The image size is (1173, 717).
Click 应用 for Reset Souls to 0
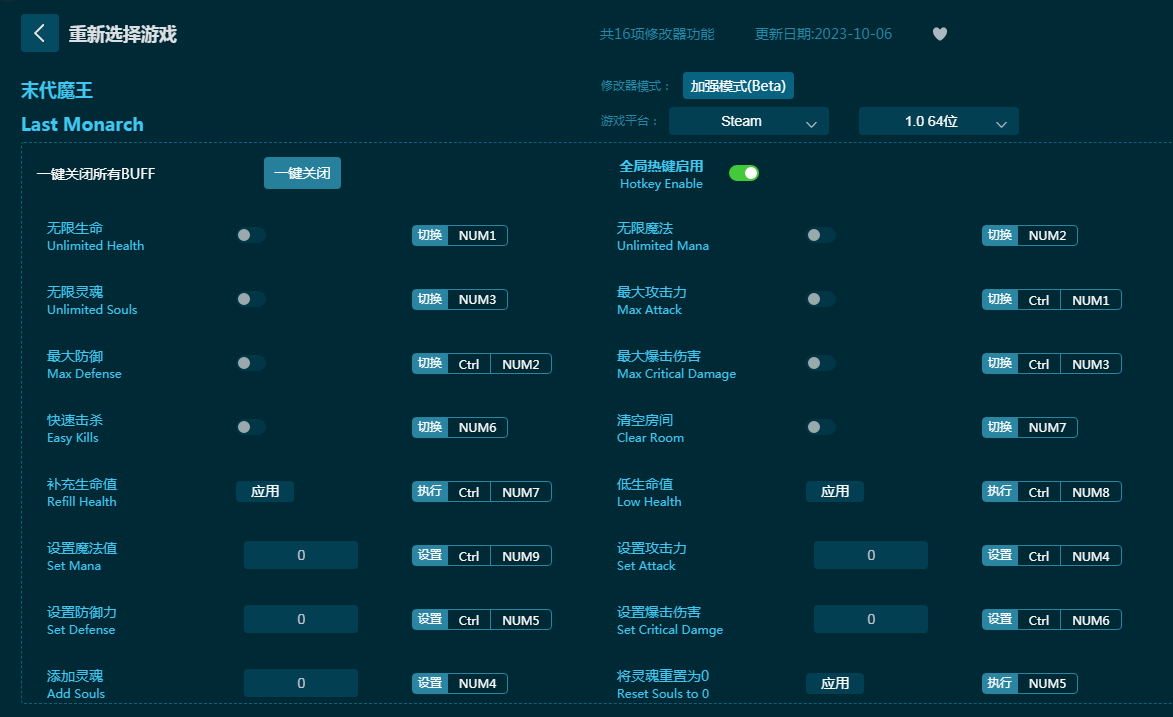coord(834,683)
